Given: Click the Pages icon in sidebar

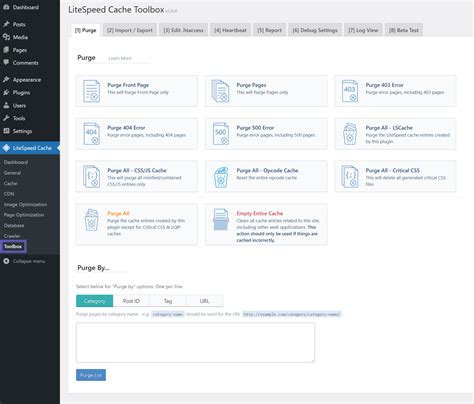Looking at the screenshot, I should point(6,50).
